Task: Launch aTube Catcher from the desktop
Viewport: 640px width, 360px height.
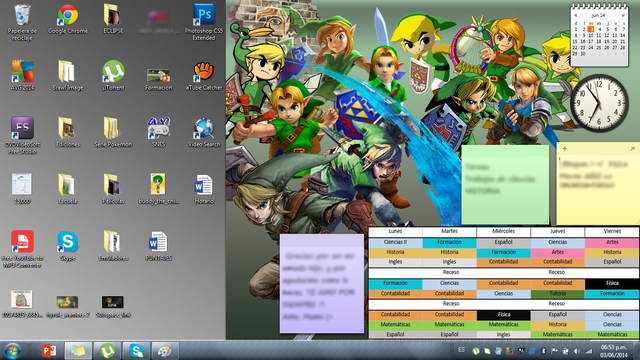Action: pos(204,76)
